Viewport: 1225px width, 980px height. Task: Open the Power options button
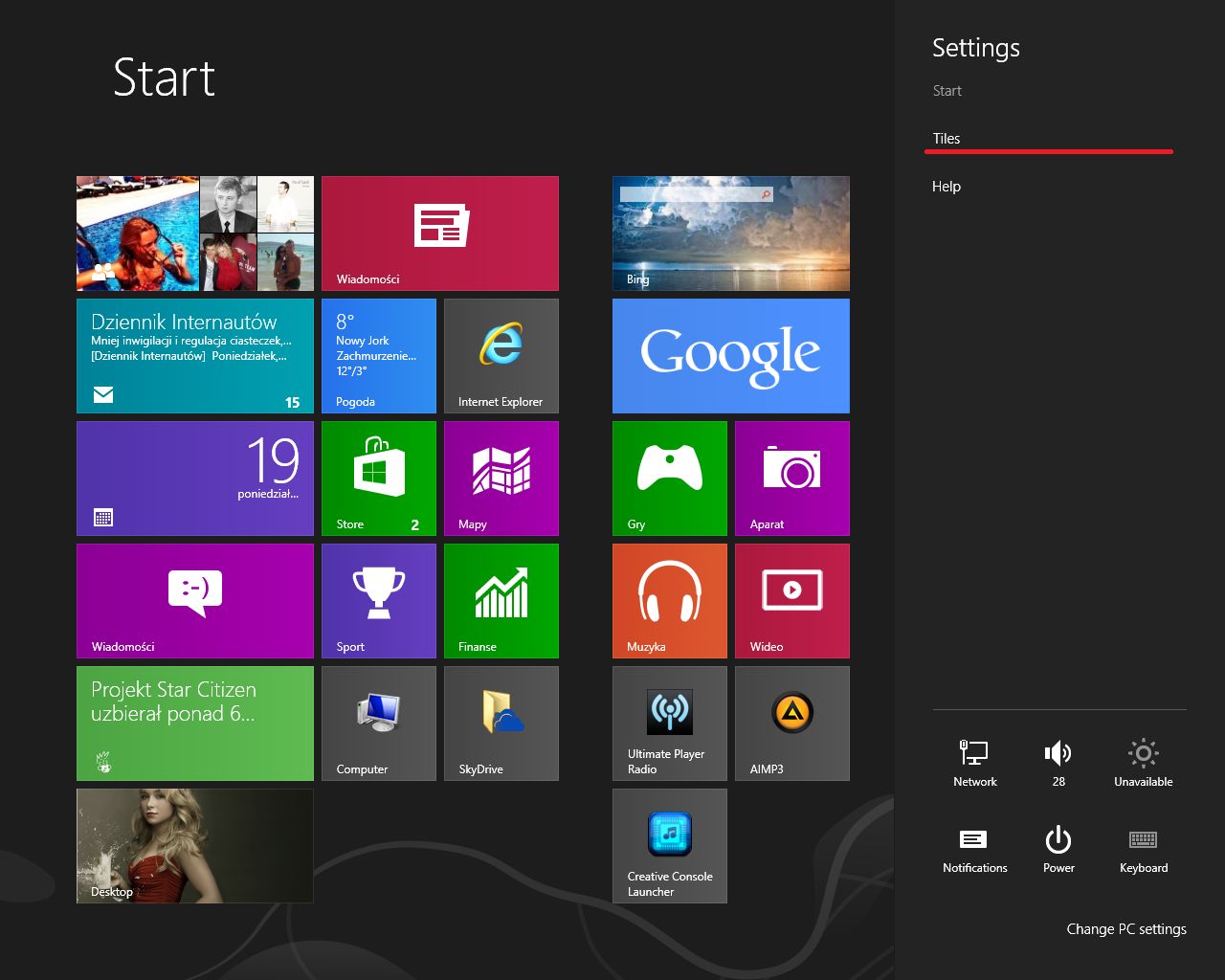[1058, 849]
